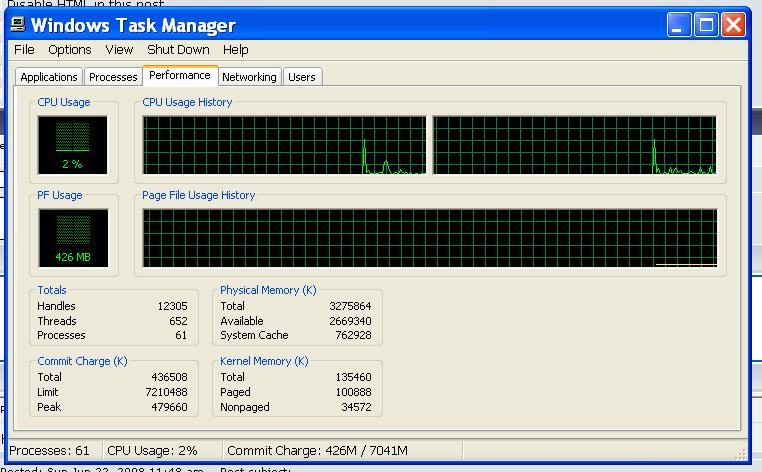Image resolution: width=762 pixels, height=472 pixels.
Task: Click the Task Manager title bar icon
Action: [x=18, y=25]
